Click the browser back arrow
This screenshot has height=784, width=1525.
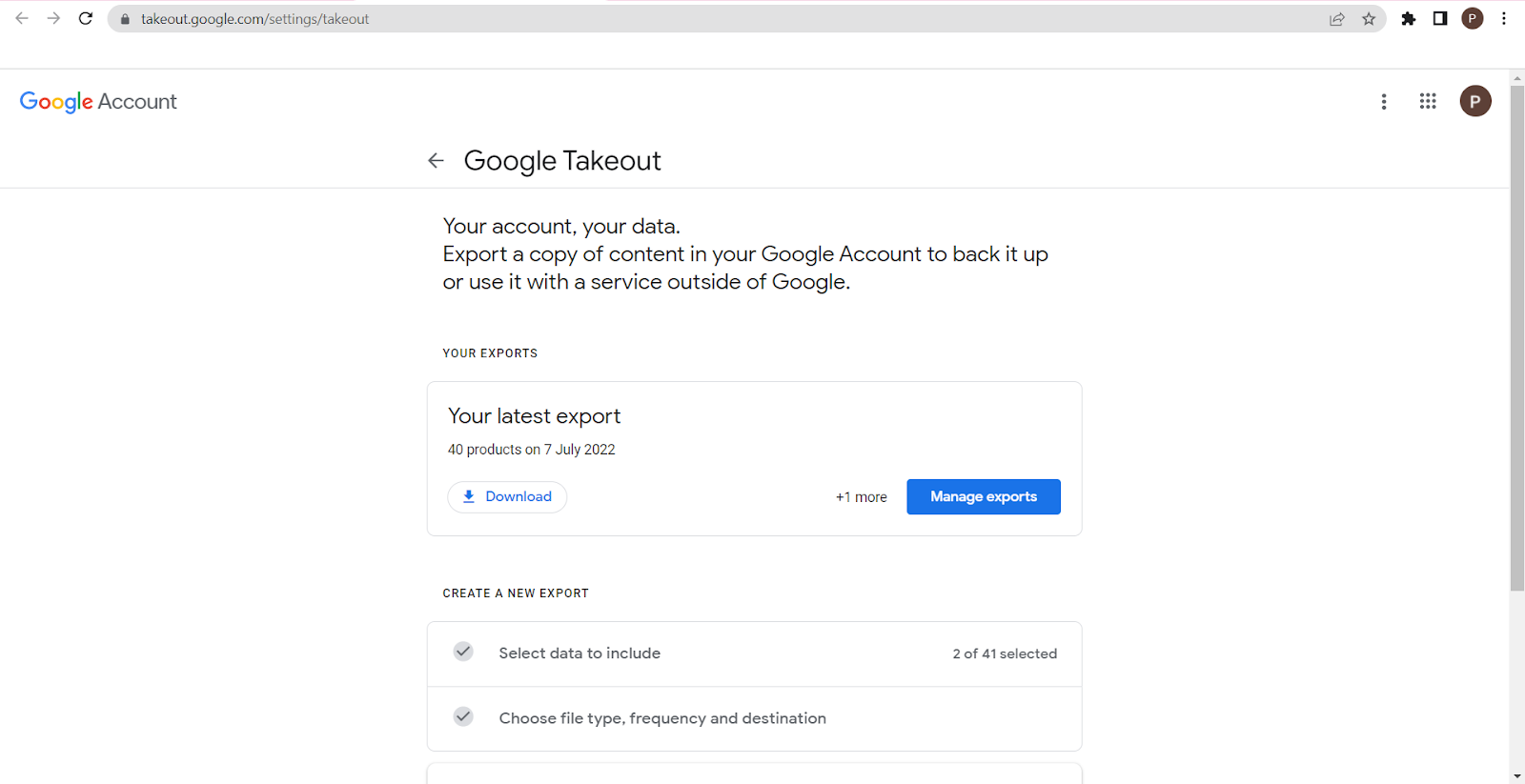22,18
